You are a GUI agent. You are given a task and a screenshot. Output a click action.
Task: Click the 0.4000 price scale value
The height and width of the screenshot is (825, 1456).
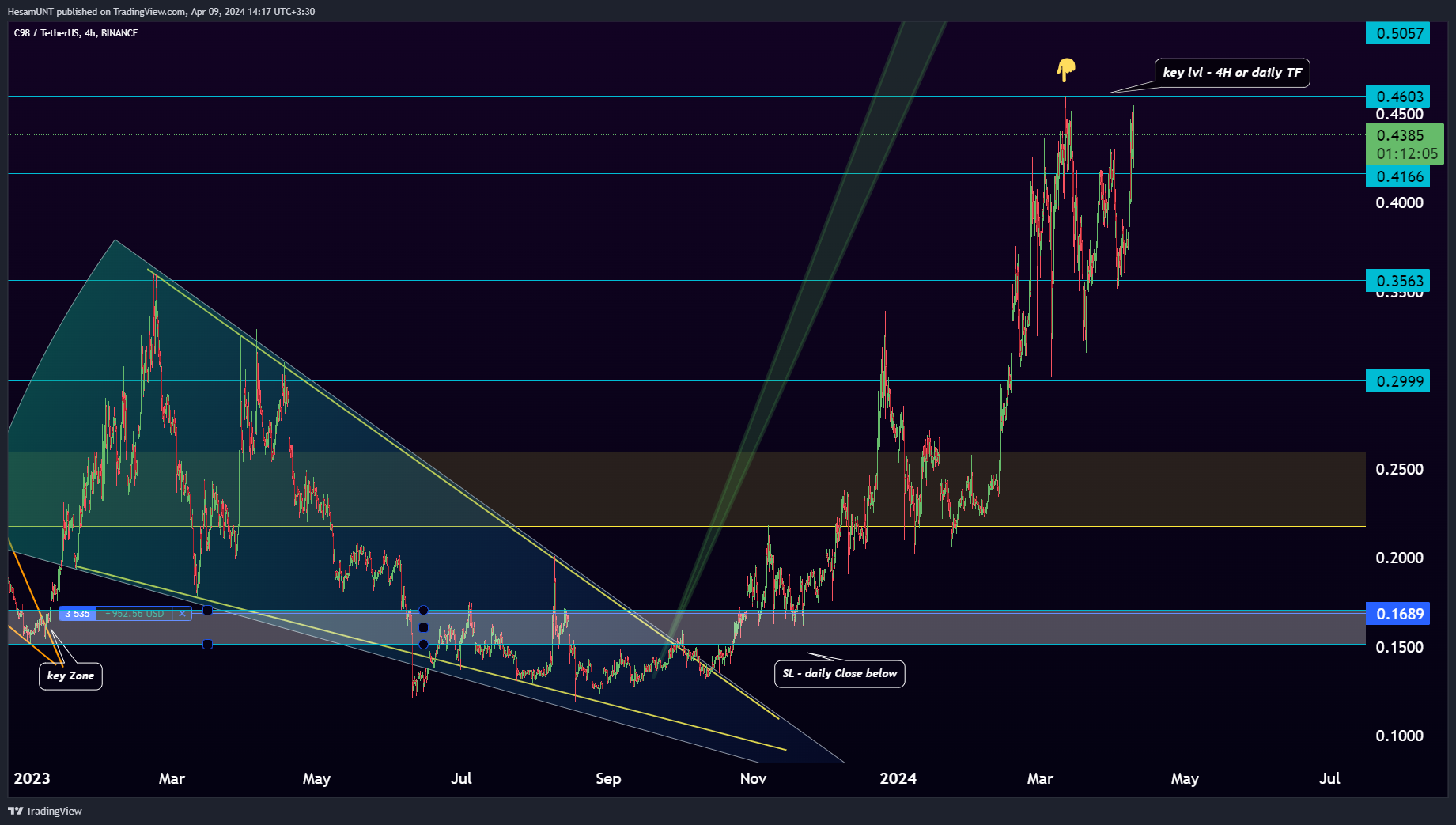point(1399,202)
